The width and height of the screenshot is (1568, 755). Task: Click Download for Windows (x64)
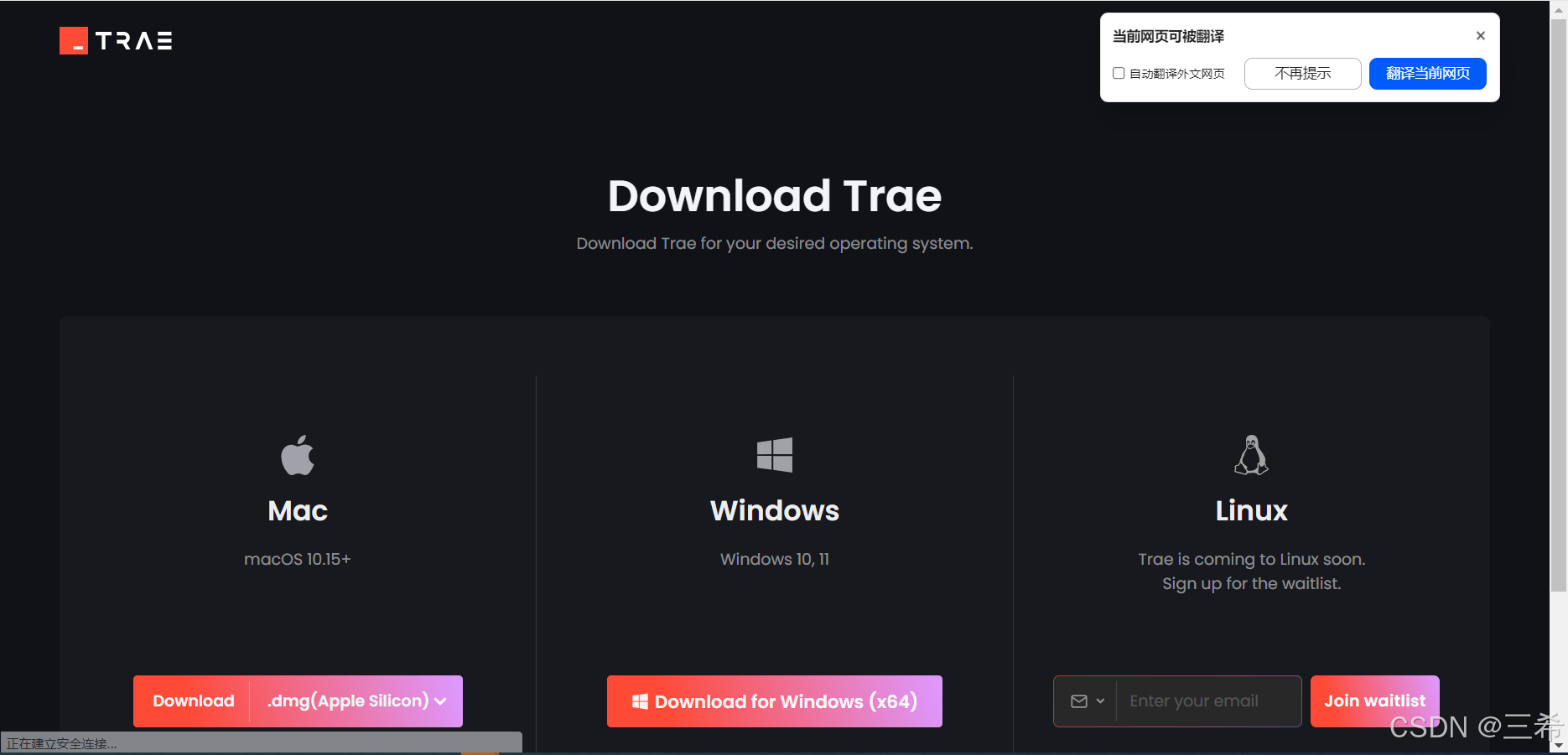775,701
